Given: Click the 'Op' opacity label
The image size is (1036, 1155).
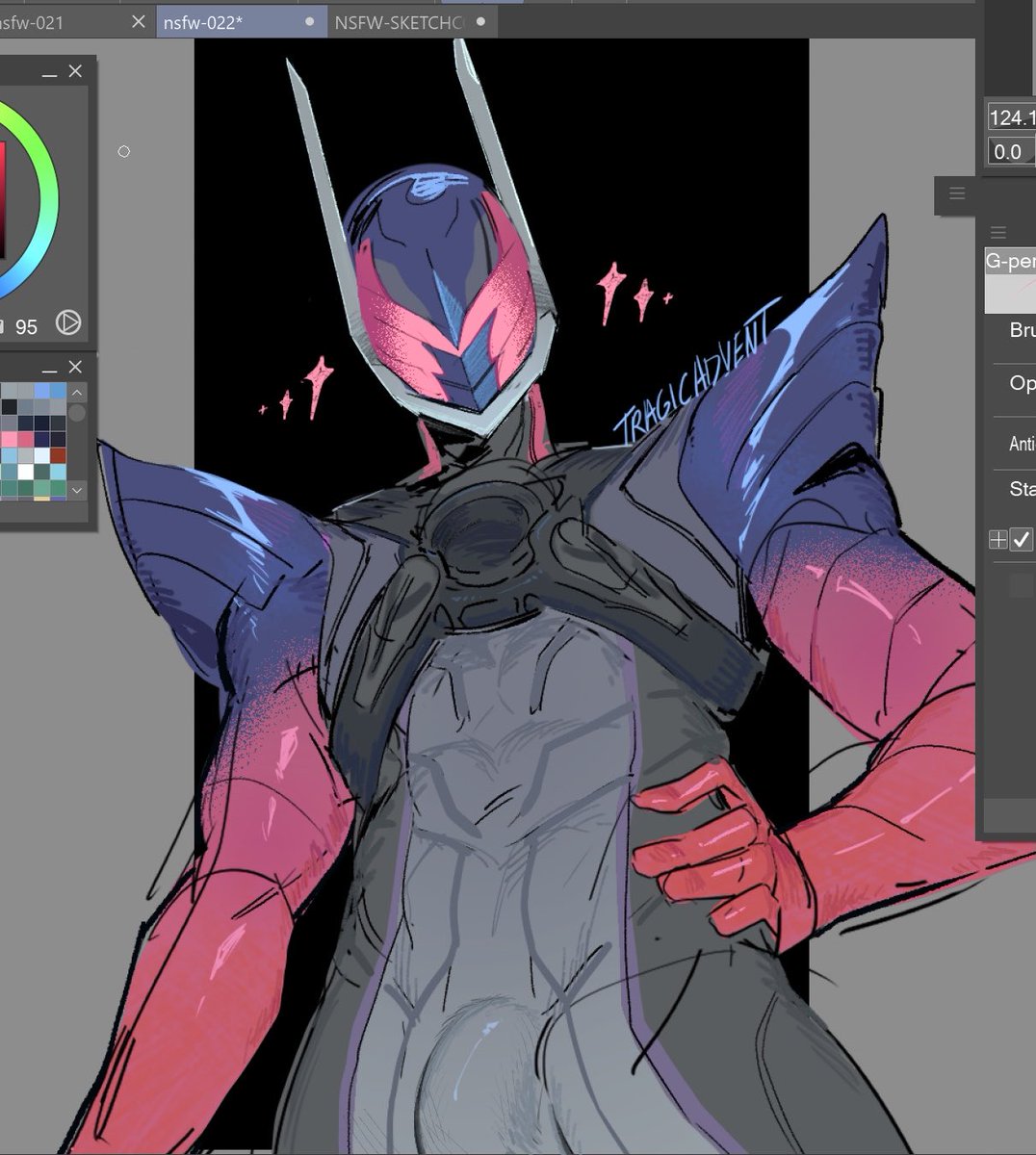Looking at the screenshot, I should pos(1023,383).
